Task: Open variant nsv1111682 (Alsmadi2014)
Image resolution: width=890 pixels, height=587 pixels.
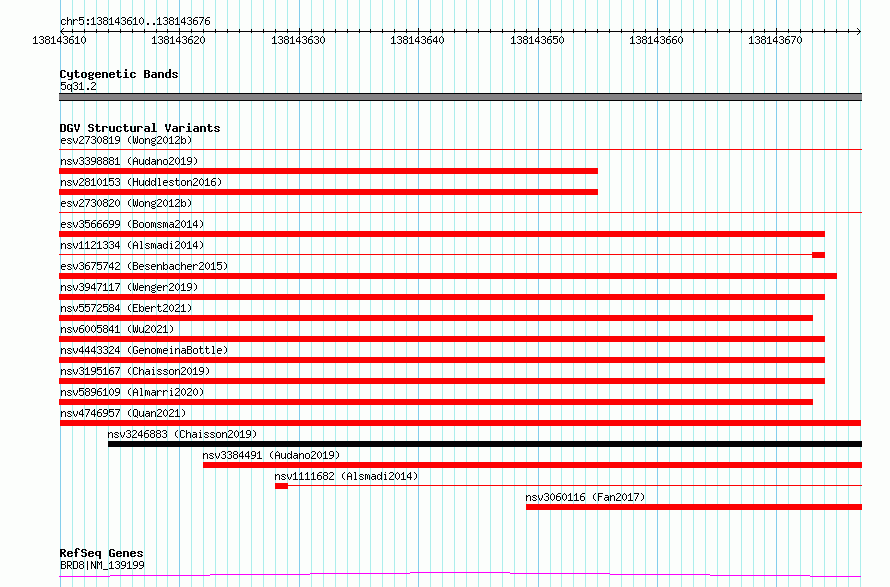Action: (346, 476)
